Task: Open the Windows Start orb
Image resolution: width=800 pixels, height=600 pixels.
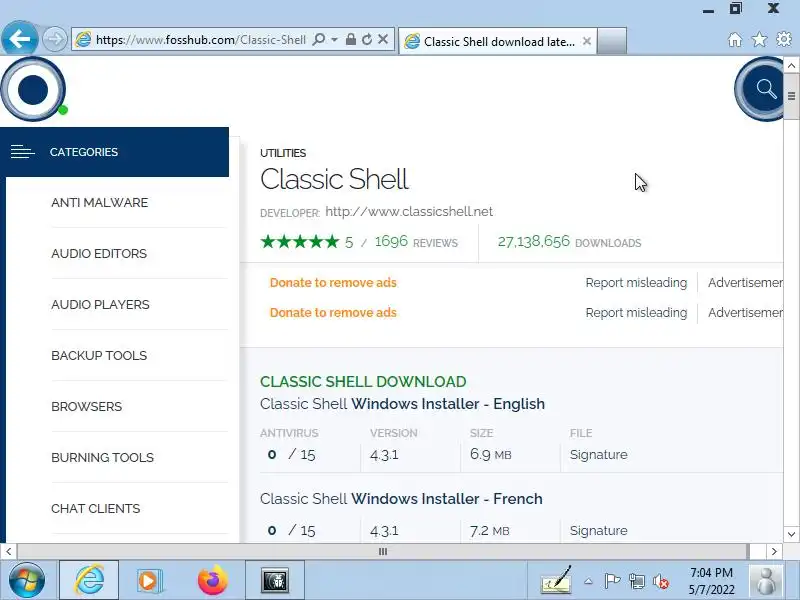Action: [x=27, y=580]
